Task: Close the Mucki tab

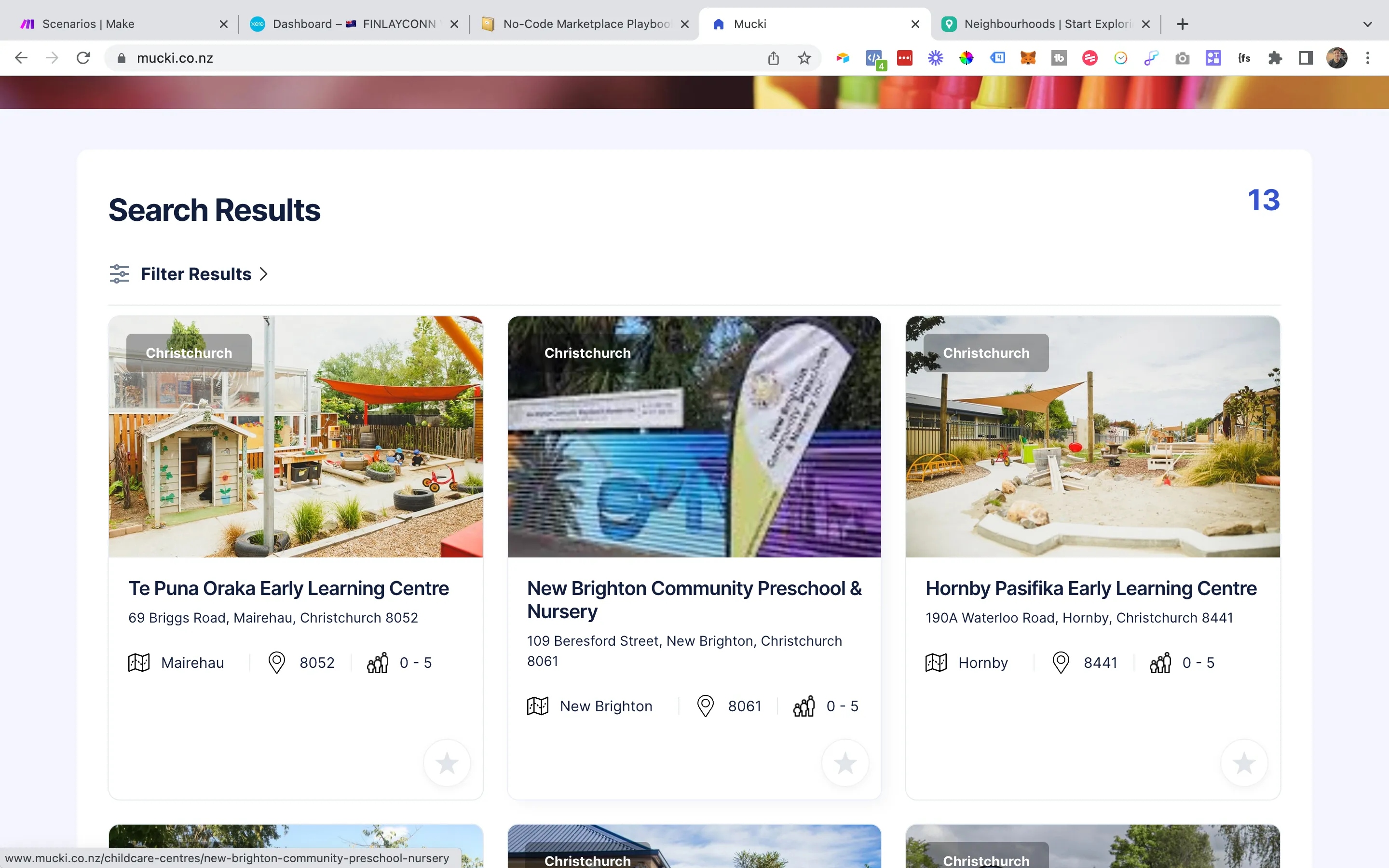Action: (x=915, y=24)
